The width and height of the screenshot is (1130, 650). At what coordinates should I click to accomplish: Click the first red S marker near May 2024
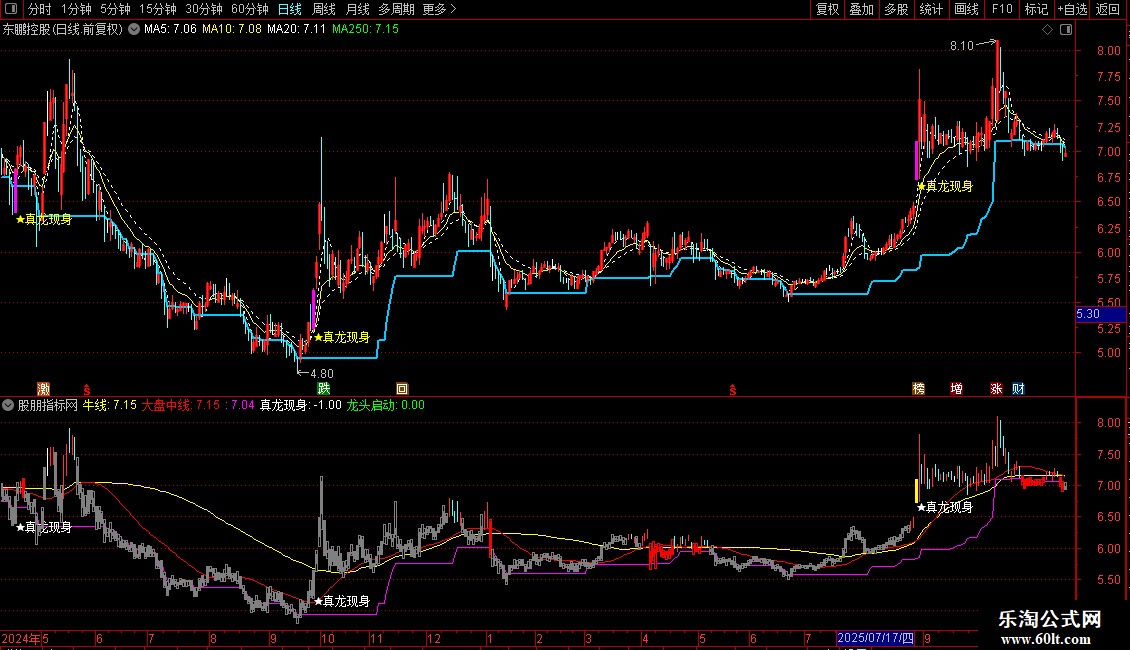[x=86, y=390]
